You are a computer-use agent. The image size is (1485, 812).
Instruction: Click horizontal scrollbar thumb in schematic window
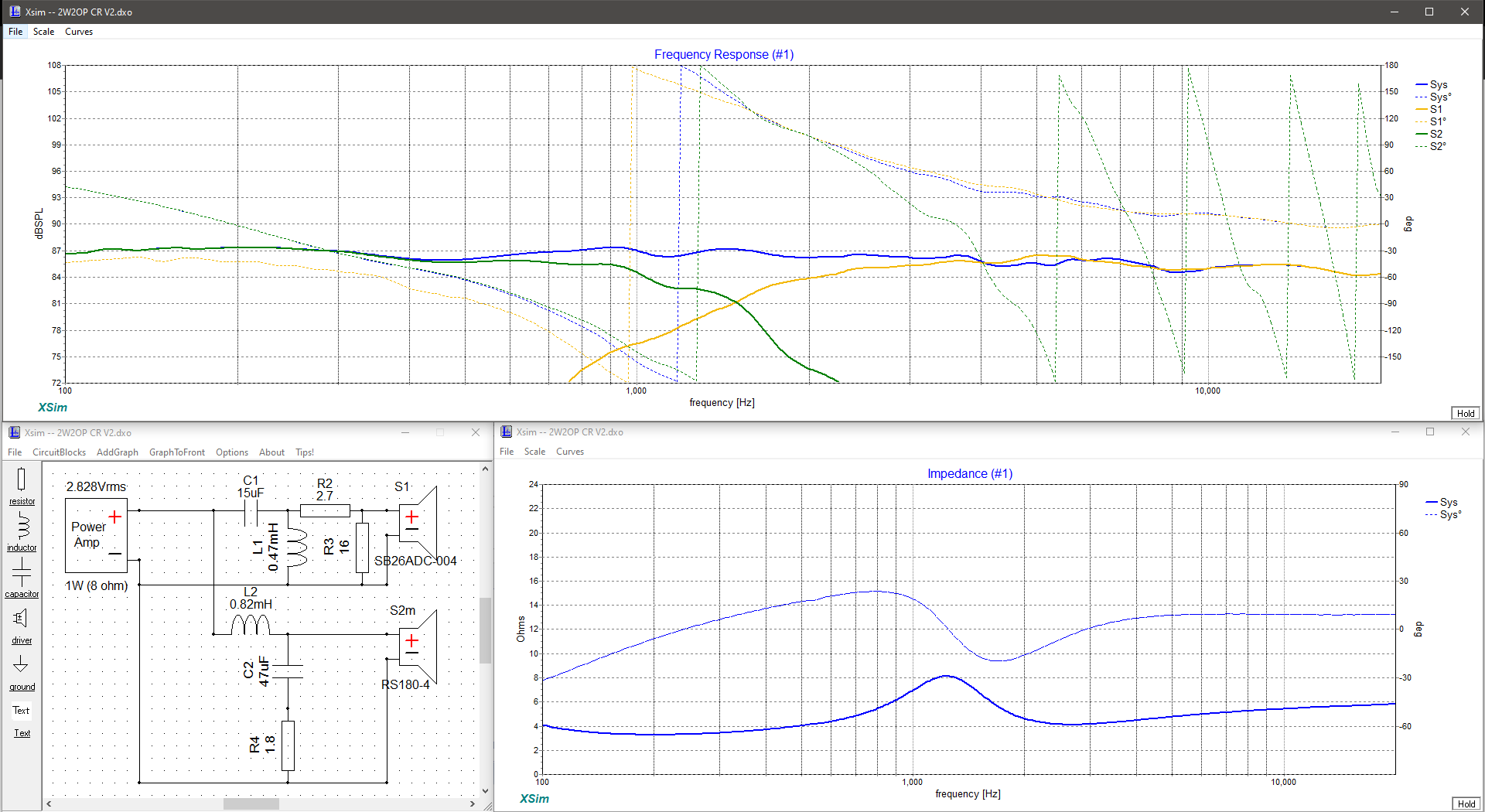point(251,804)
